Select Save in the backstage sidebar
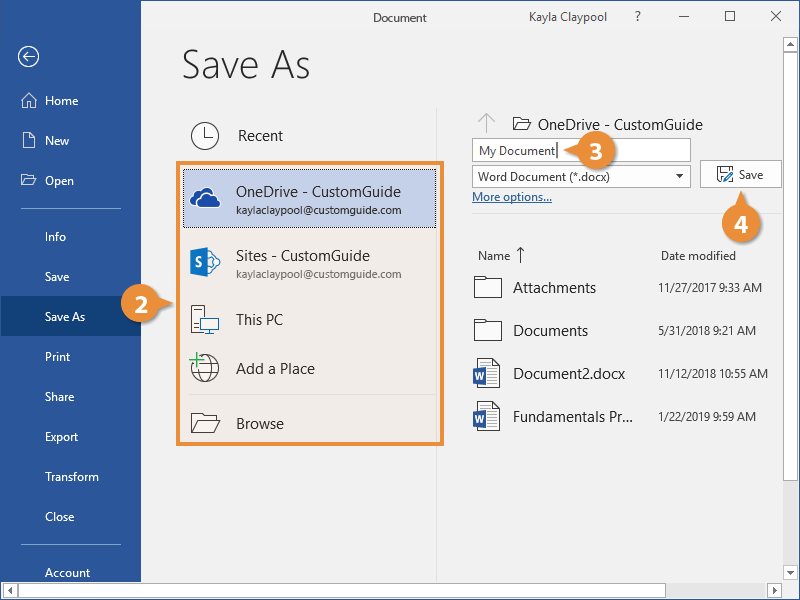 pyautogui.click(x=57, y=277)
